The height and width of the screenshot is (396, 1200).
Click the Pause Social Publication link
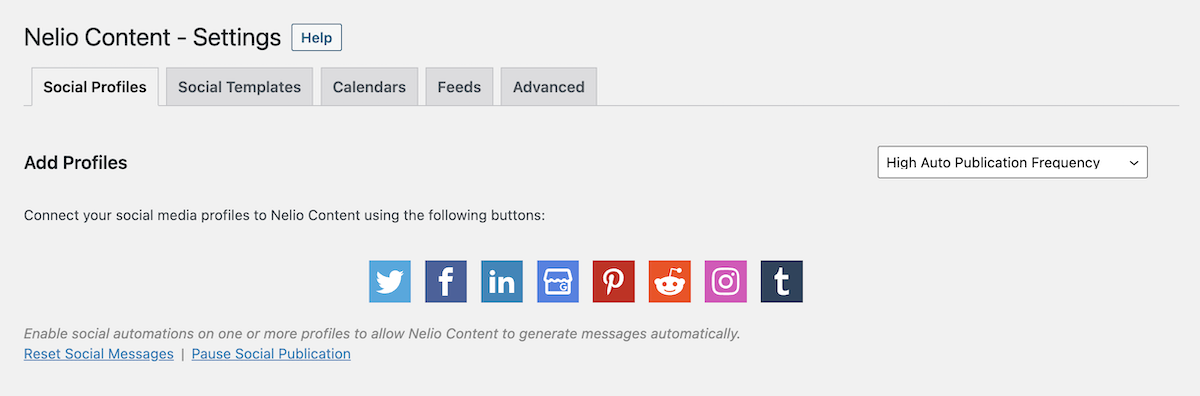tap(271, 354)
